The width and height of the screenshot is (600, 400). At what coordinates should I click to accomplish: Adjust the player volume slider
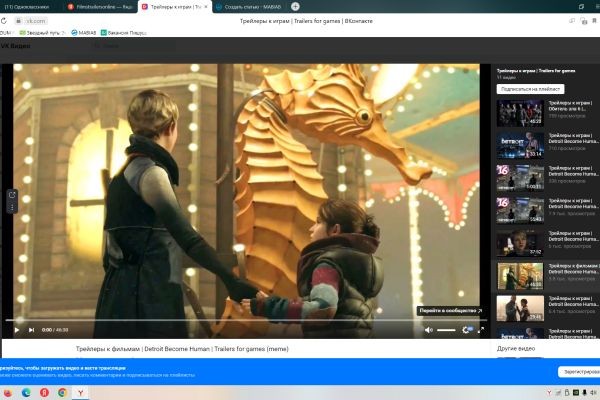[446, 330]
